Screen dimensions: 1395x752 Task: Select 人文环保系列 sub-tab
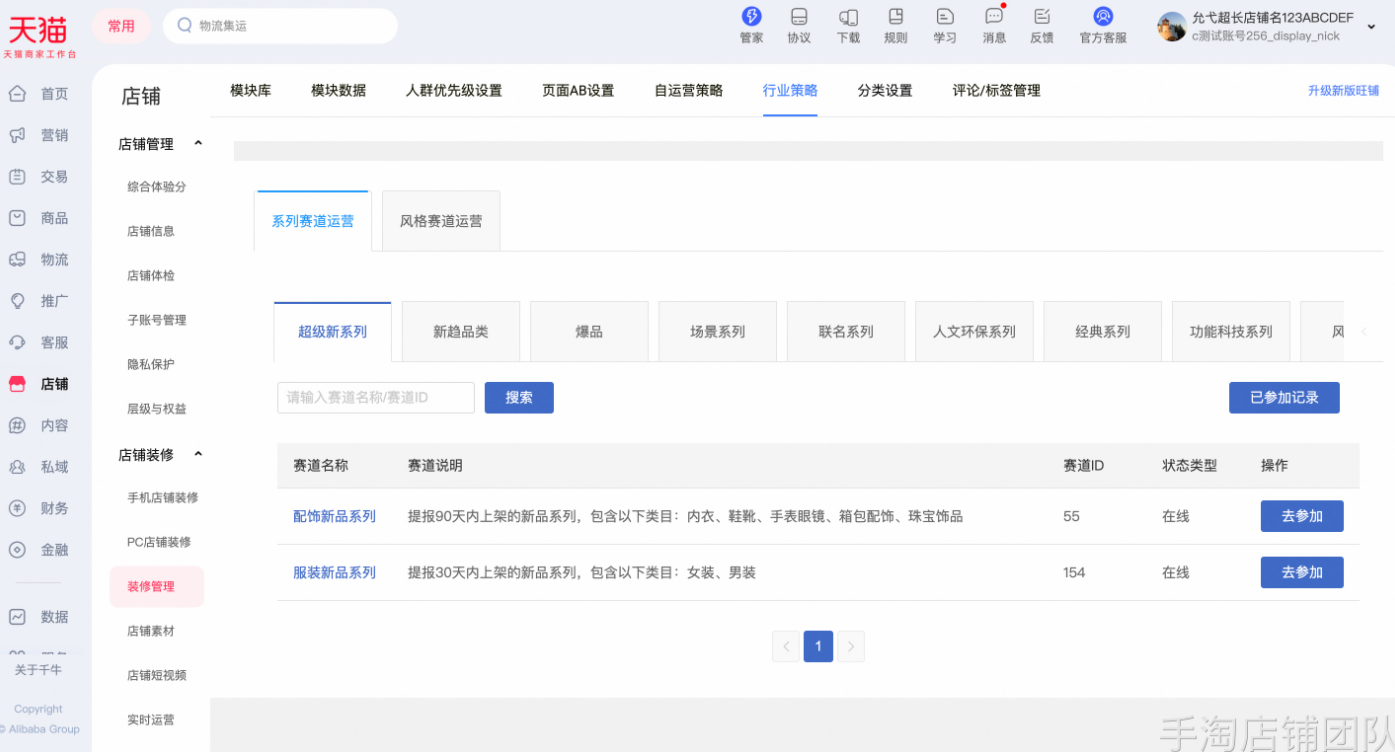[x=974, y=332]
